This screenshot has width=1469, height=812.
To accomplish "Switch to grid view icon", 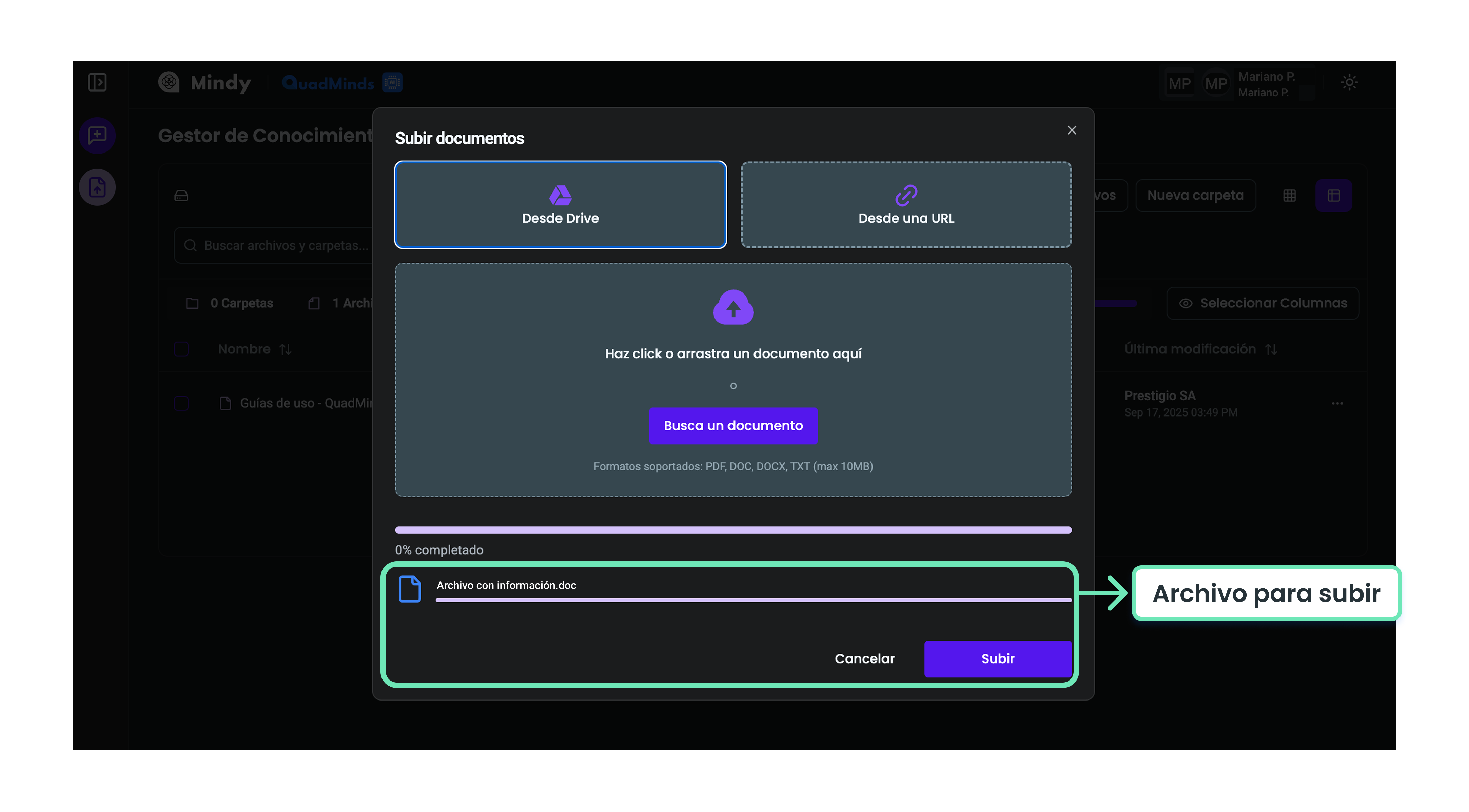I will click(x=1289, y=196).
